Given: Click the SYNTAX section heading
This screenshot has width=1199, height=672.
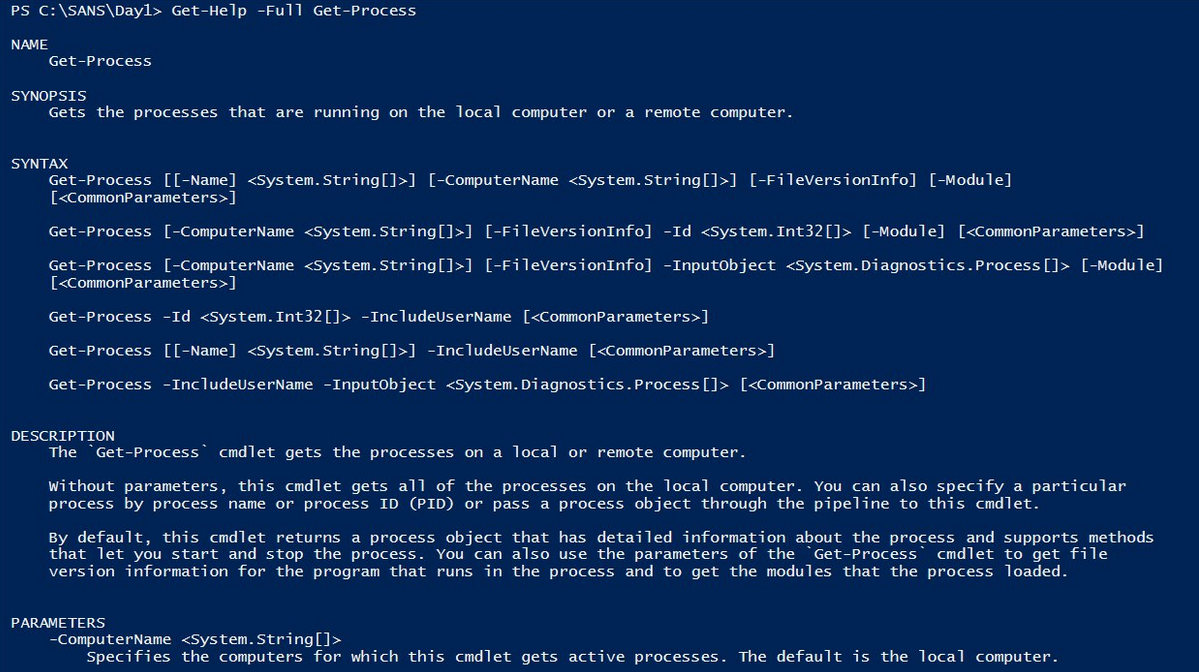Looking at the screenshot, I should [x=39, y=163].
